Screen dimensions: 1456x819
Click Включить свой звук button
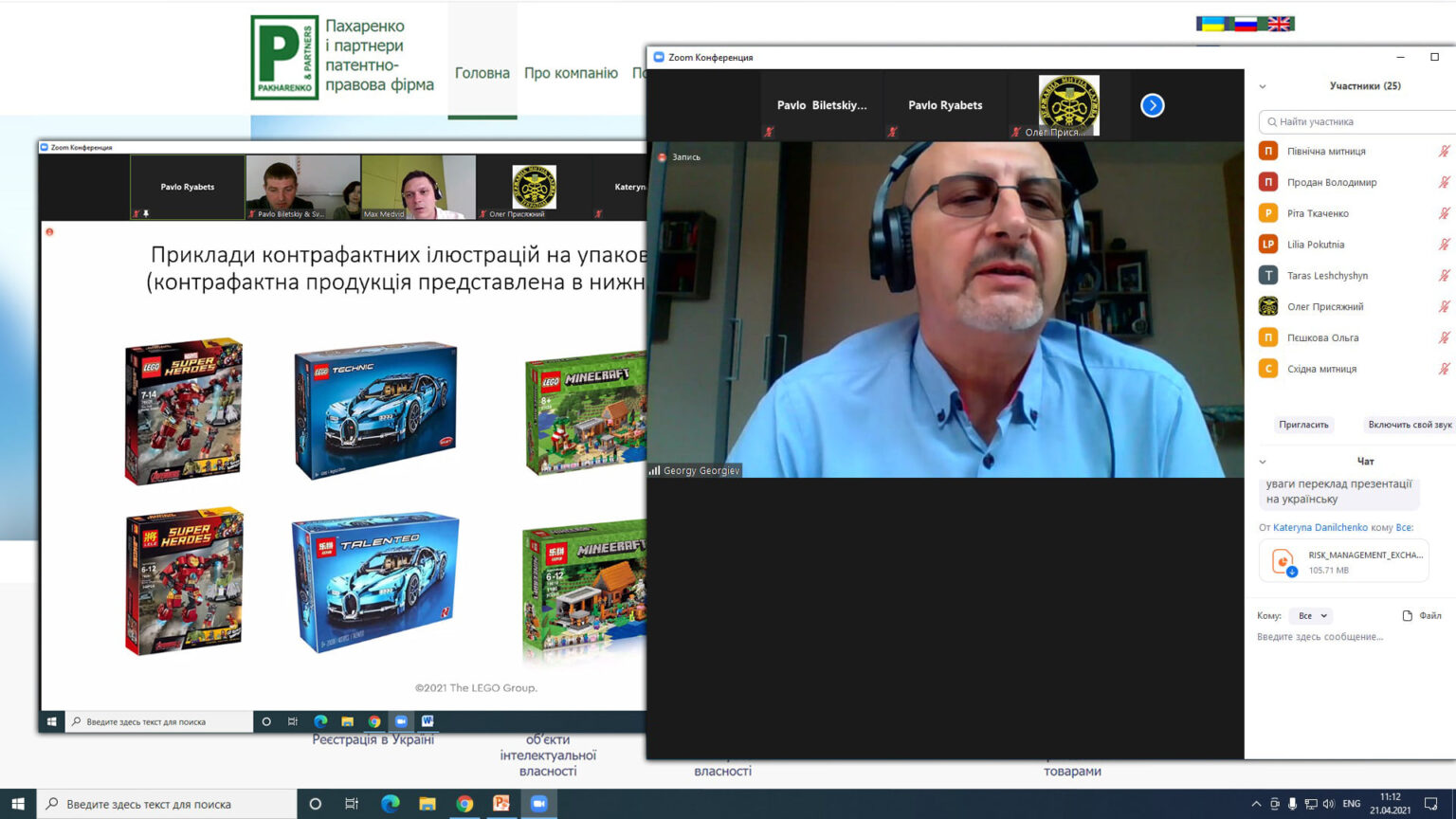click(1409, 425)
